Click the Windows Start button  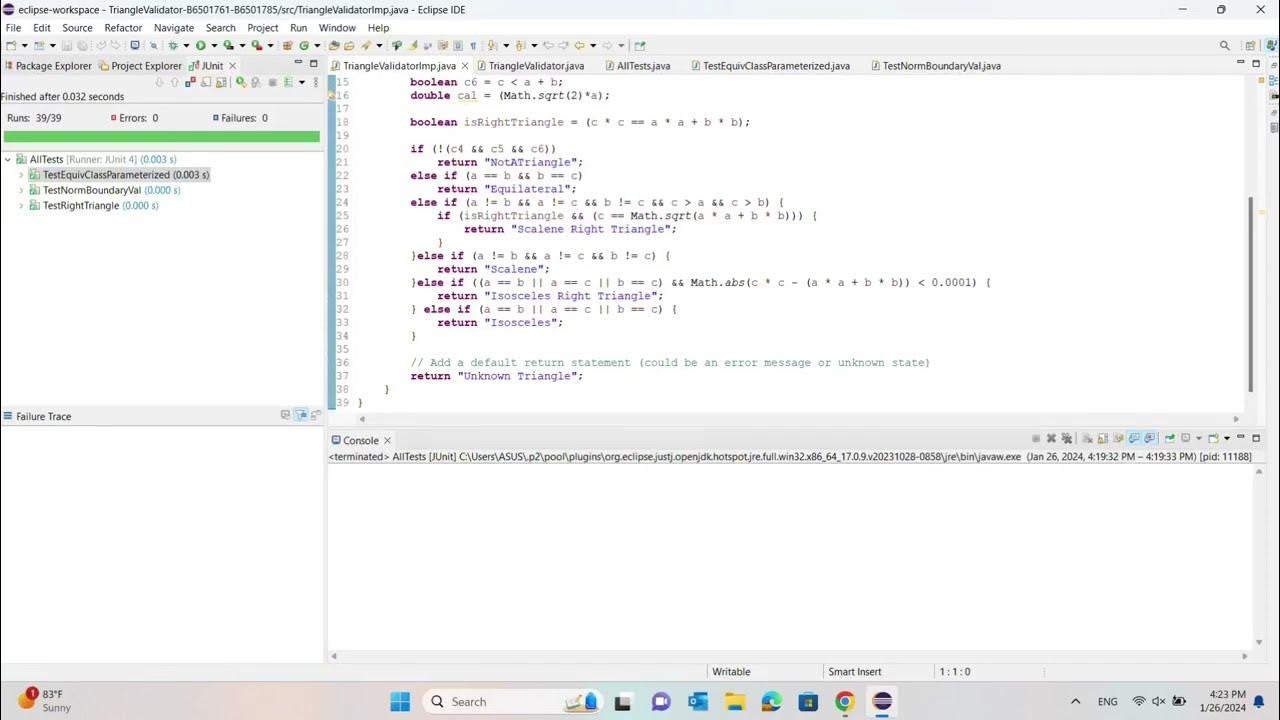click(x=400, y=701)
